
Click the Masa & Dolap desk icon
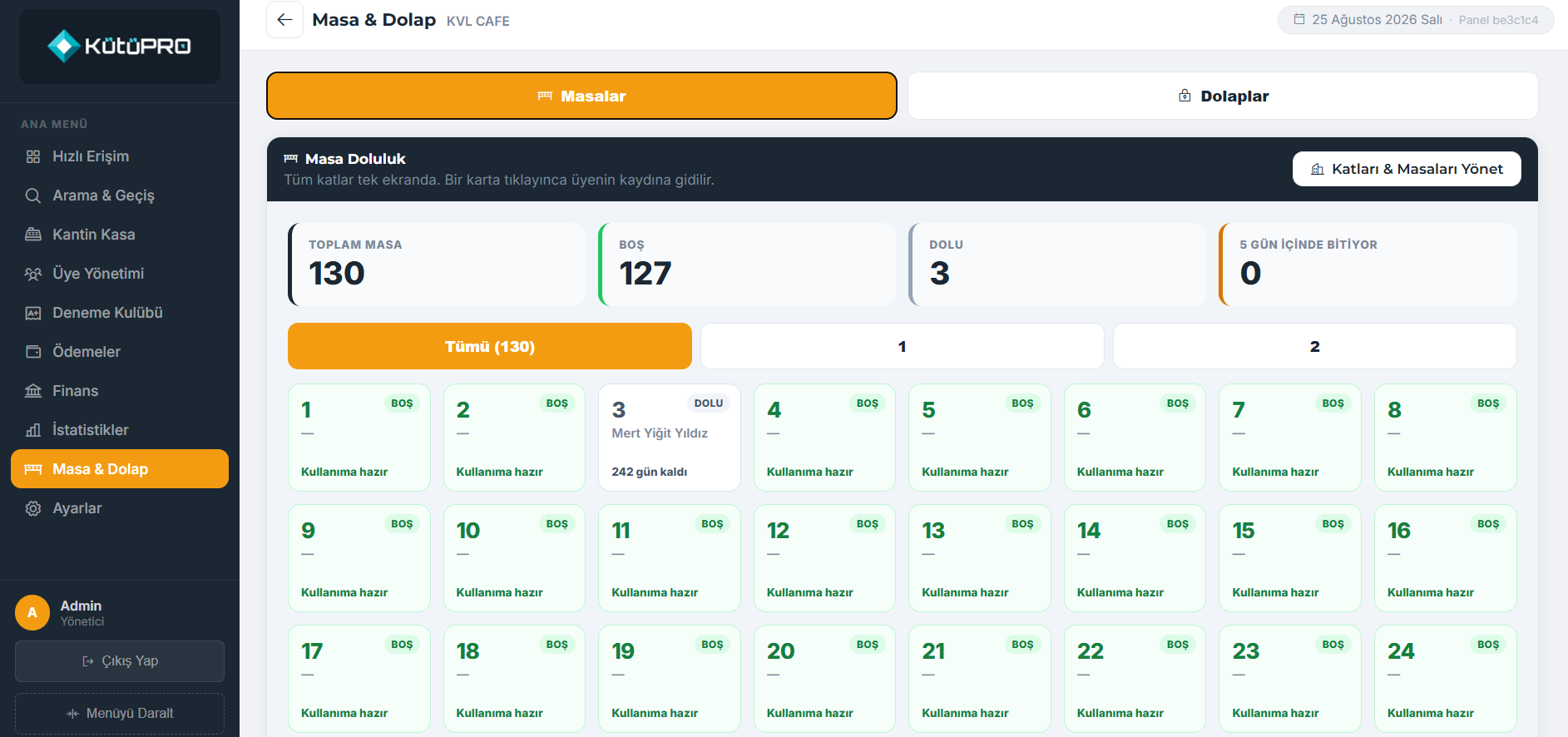[33, 469]
